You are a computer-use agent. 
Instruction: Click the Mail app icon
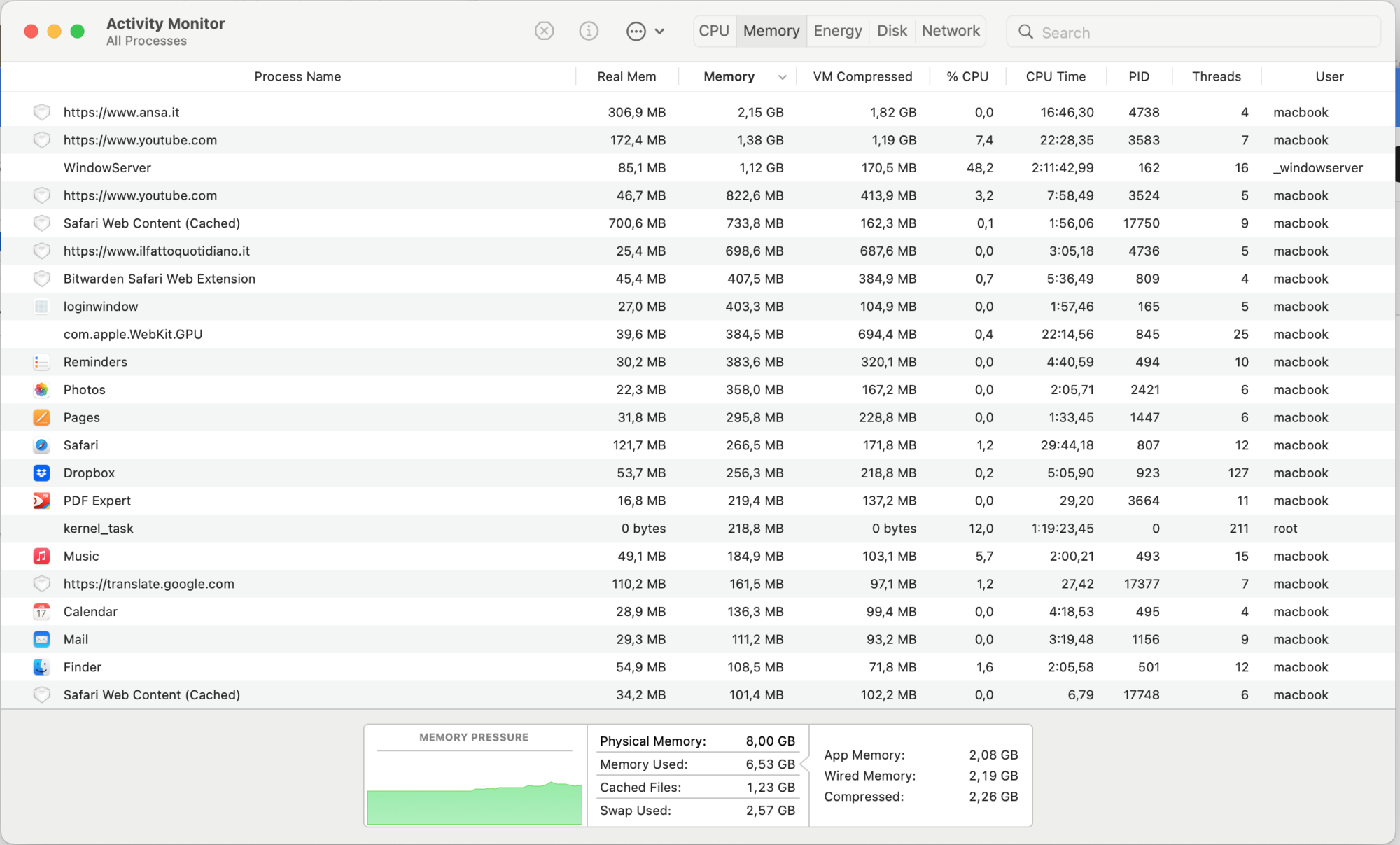point(41,639)
